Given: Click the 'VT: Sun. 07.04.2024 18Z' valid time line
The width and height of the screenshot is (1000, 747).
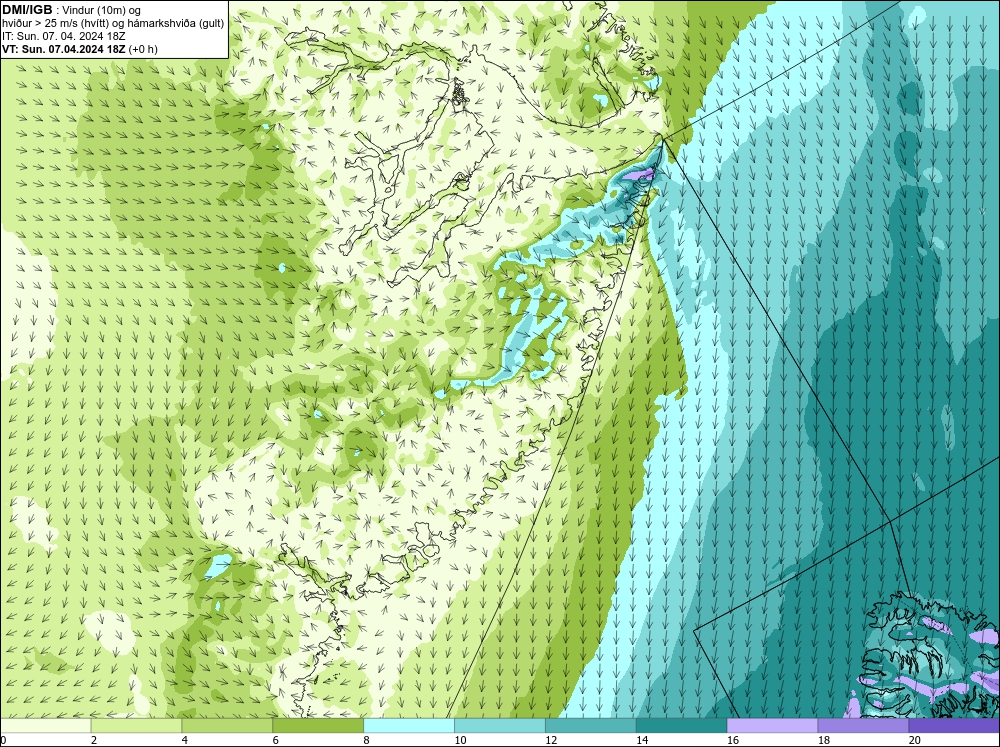Looking at the screenshot, I should [x=64, y=49].
